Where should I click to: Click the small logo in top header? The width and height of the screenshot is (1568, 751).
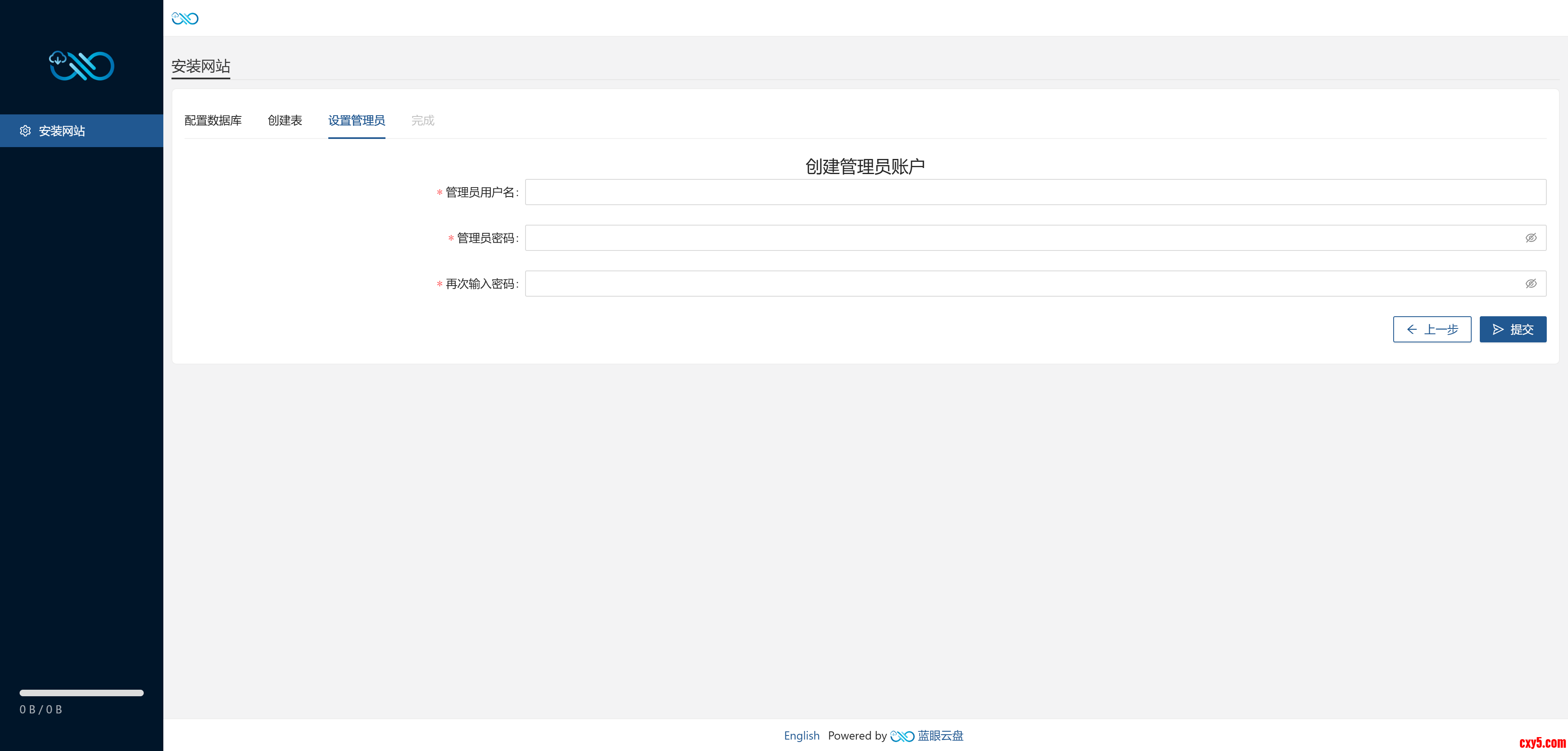[x=185, y=18]
